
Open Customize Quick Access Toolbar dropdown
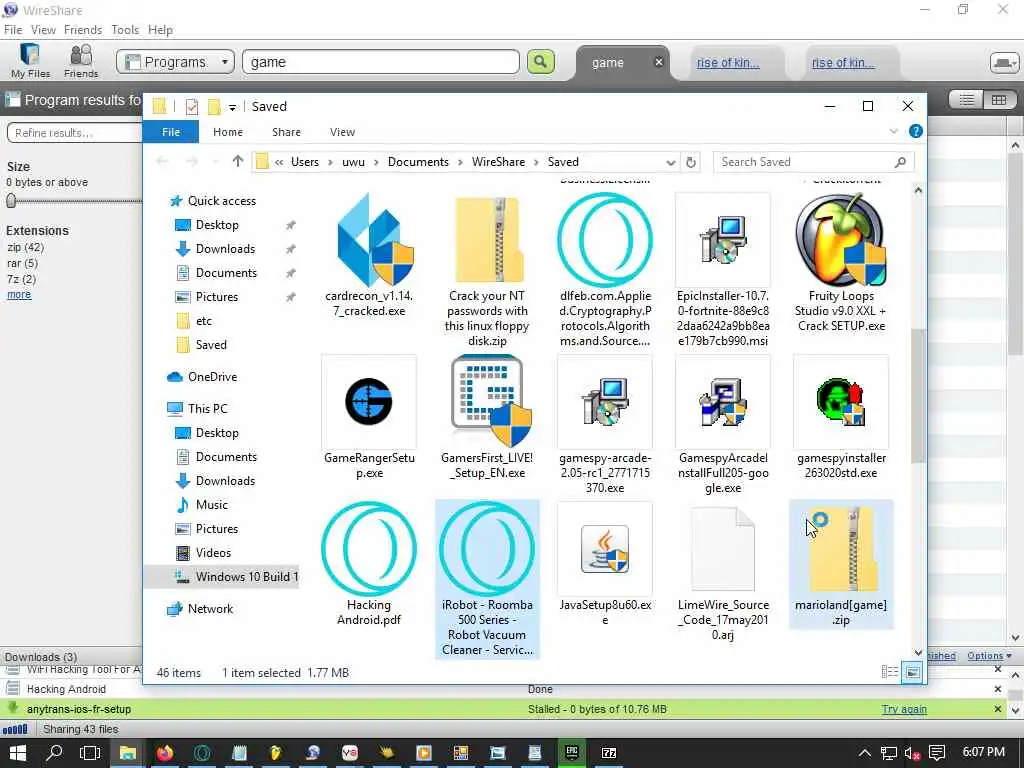click(232, 107)
